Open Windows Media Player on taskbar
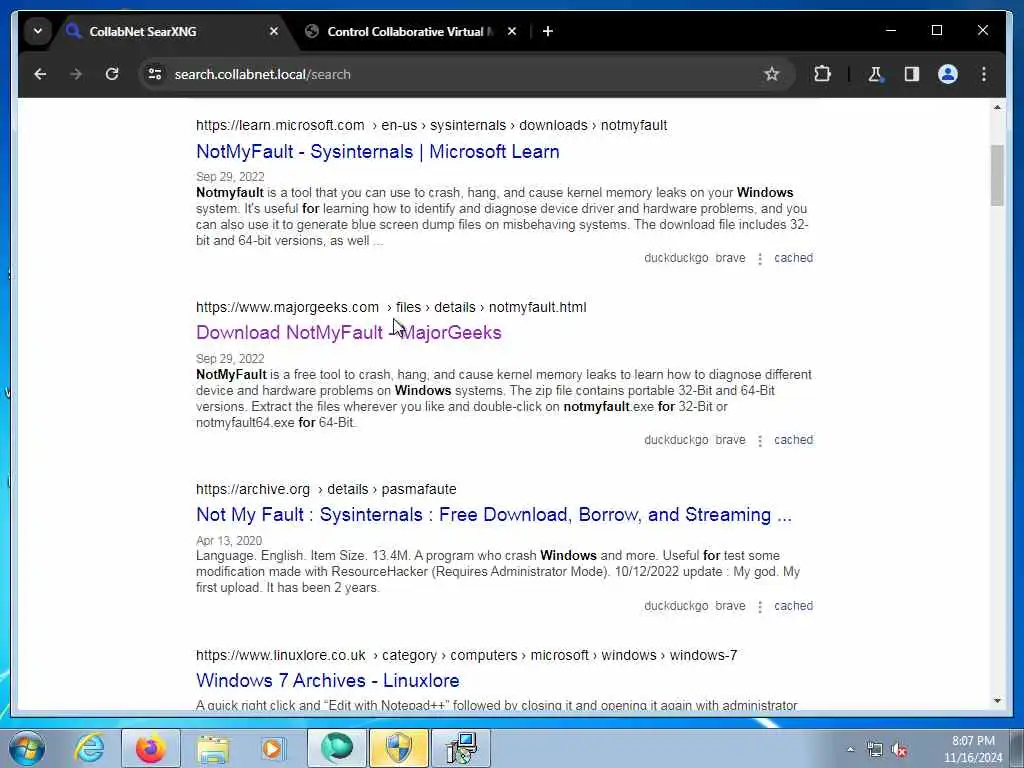 pyautogui.click(x=272, y=748)
